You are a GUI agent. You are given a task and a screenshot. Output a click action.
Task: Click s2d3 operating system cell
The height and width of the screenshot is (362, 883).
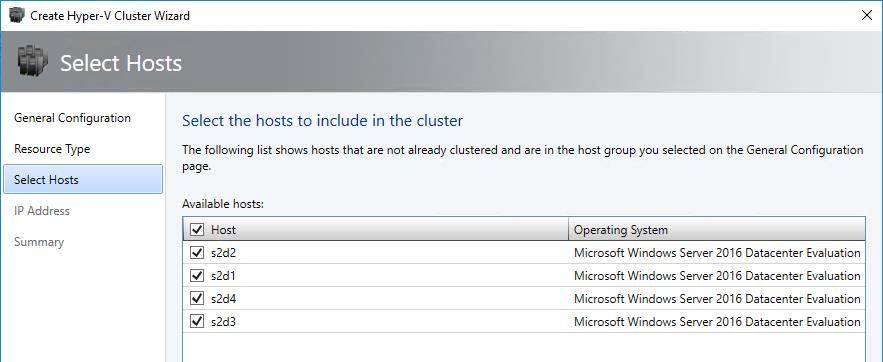coord(717,322)
